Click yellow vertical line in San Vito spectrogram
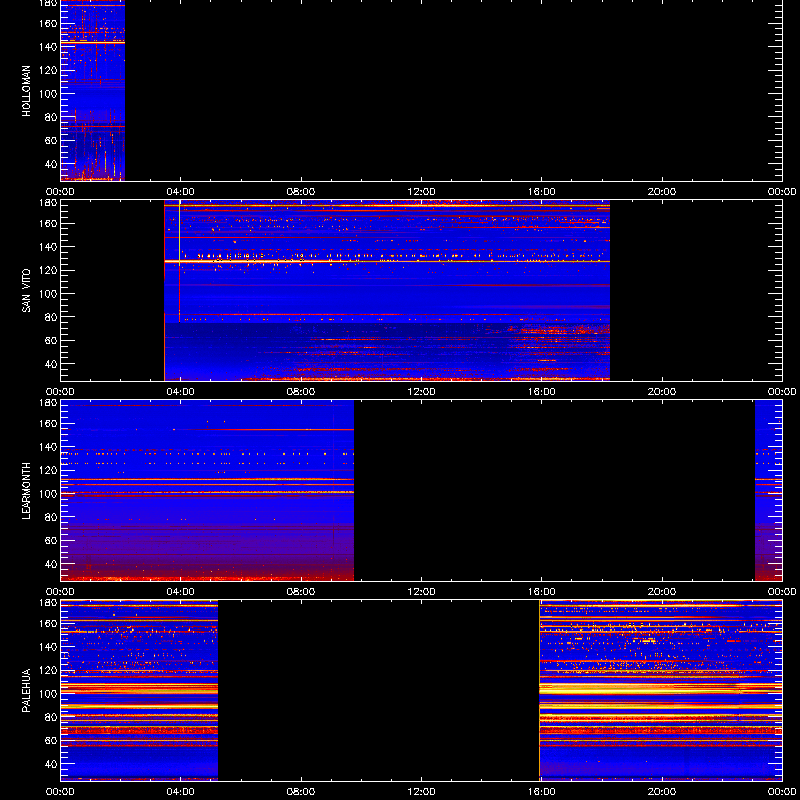The height and width of the screenshot is (800, 800). (180, 261)
